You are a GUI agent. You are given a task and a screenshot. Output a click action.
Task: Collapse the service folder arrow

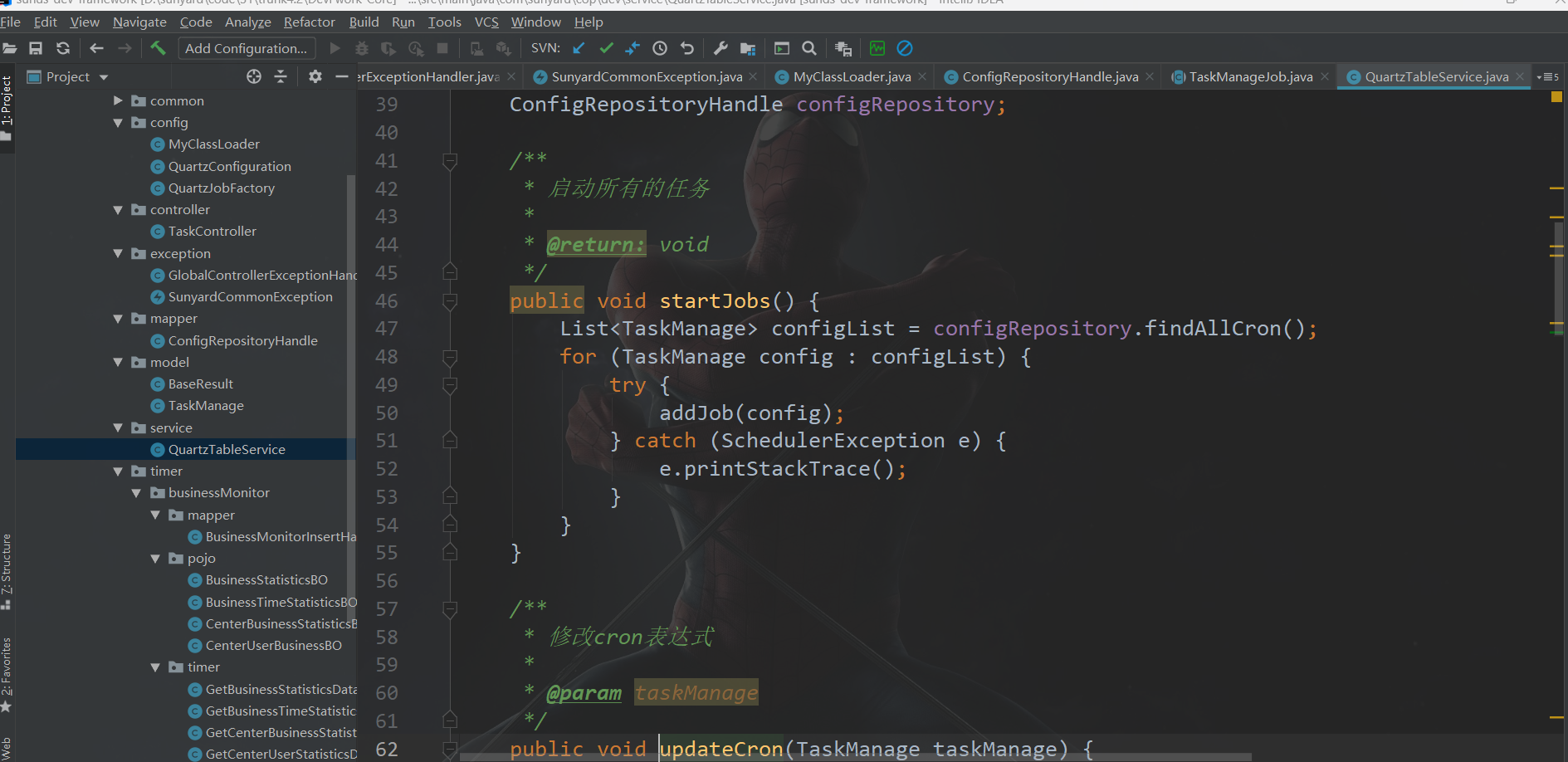tap(118, 428)
